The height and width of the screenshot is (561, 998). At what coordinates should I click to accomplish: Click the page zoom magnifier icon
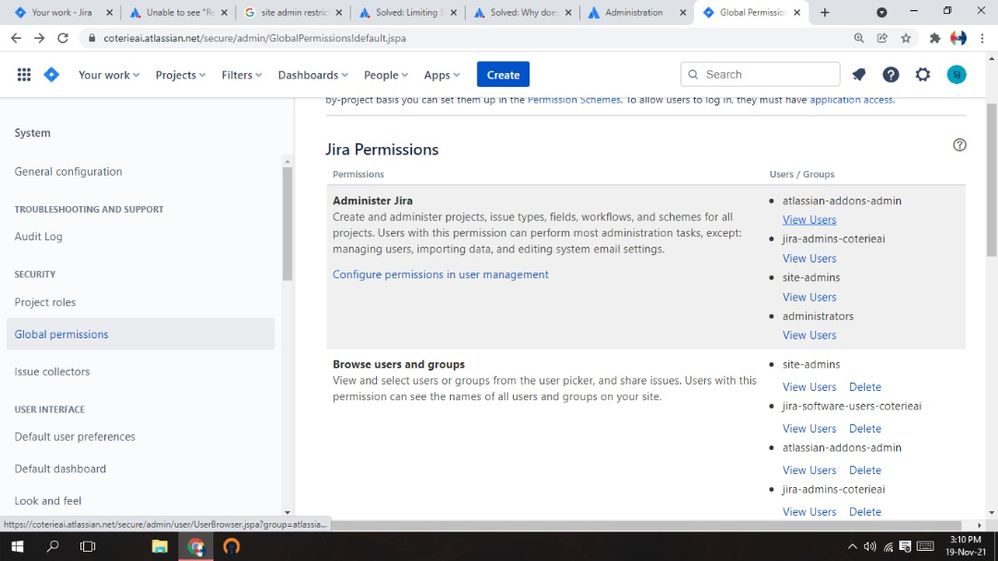click(859, 38)
